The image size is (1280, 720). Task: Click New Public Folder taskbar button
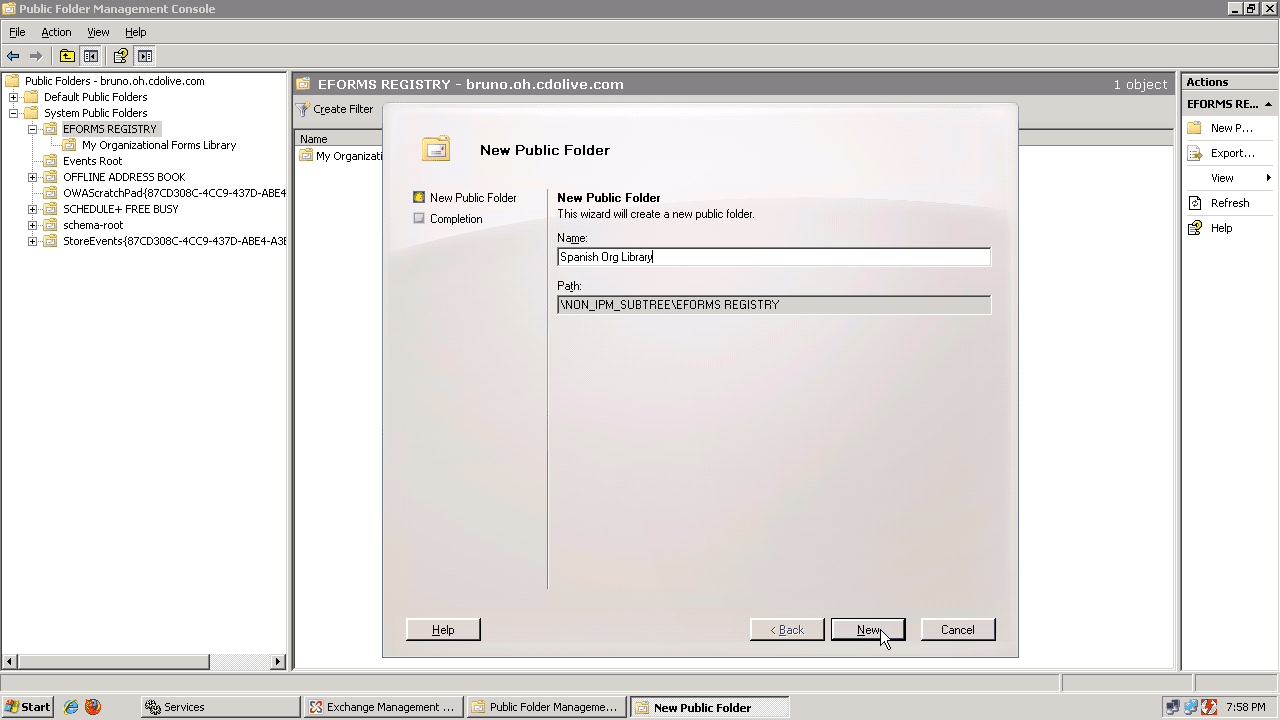click(x=709, y=707)
